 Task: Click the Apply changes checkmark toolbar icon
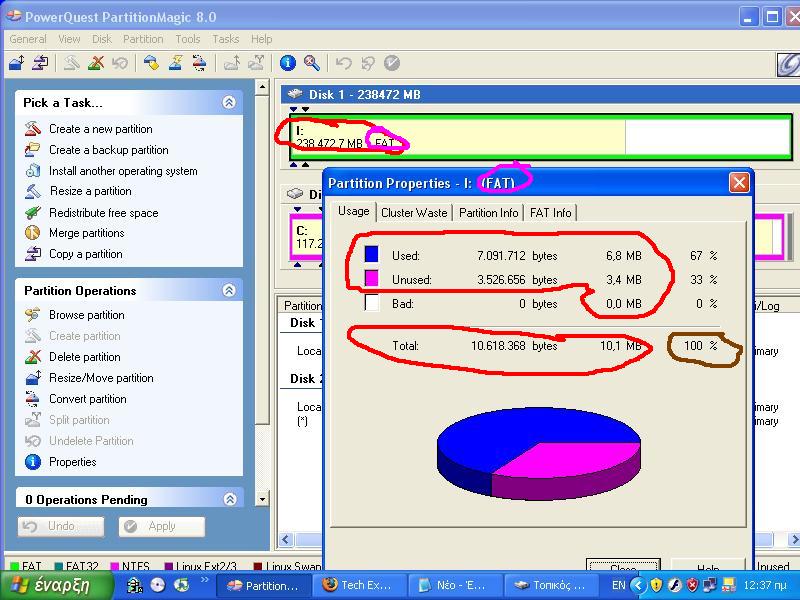point(392,63)
